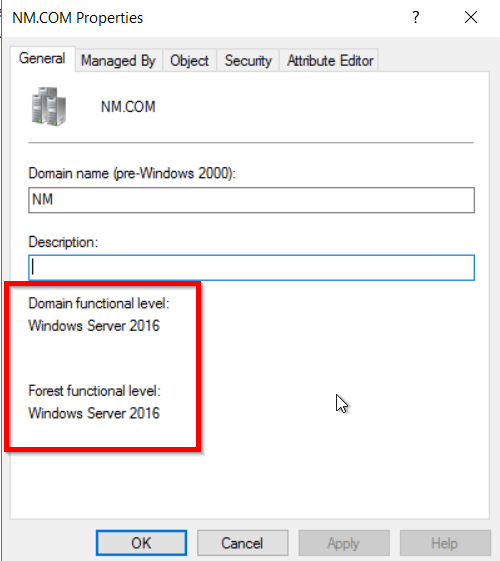
Task: Click the NM.COM Properties title text
Action: pyautogui.click(x=78, y=18)
